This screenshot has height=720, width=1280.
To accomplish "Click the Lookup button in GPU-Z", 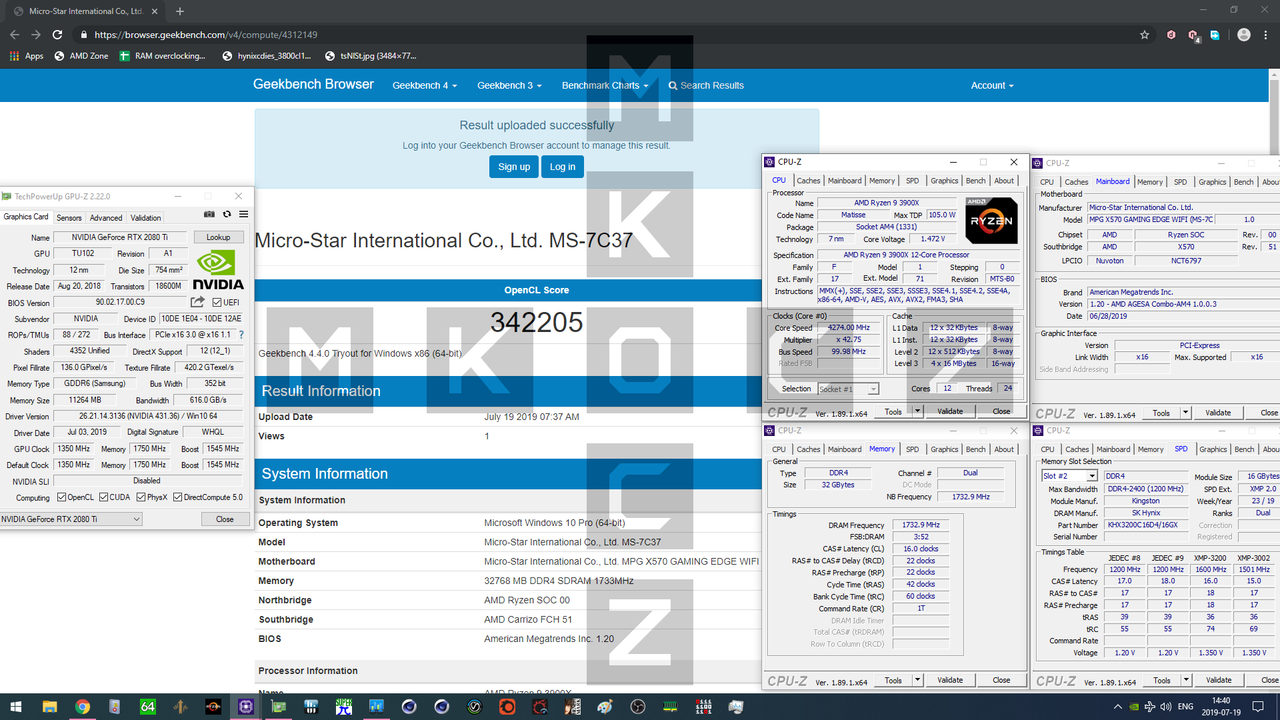I will pyautogui.click(x=218, y=237).
